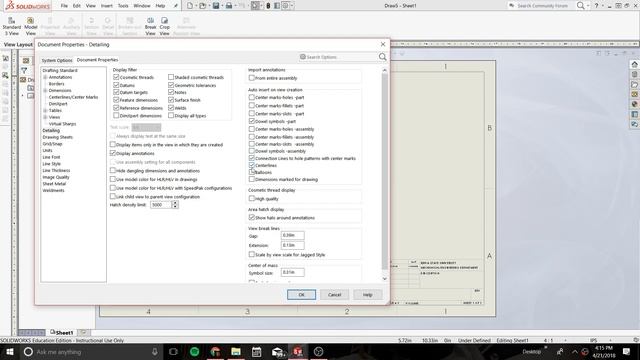
Task: Open the Search Community Forum dropdown arrow
Action: 588,6
